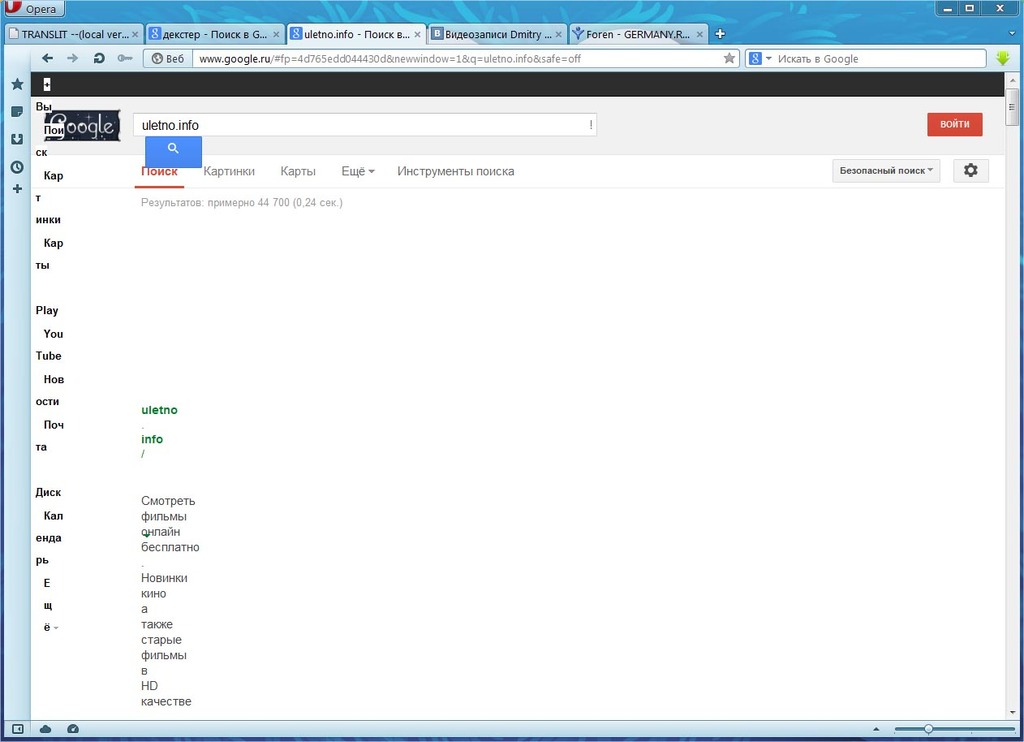Close the Видеозаписи Dmitry tab

tap(558, 35)
